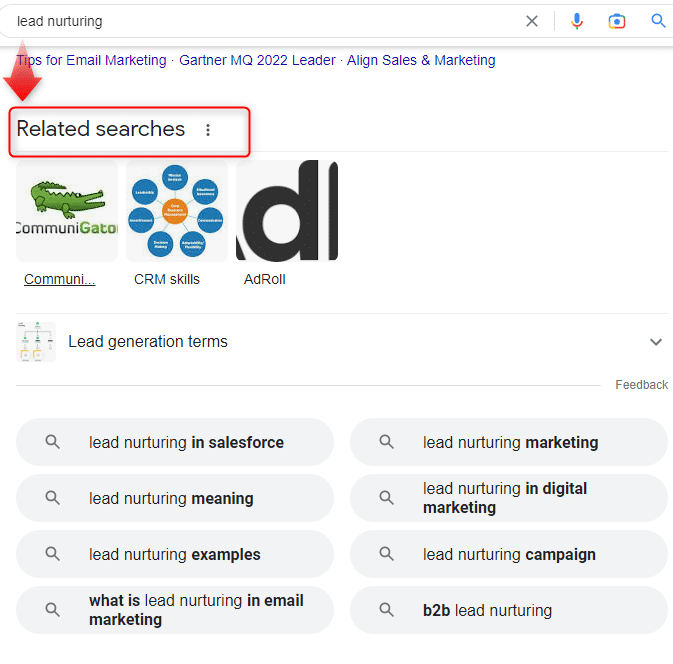The width and height of the screenshot is (673, 664).
Task: Click search icon beside "lead nurturing meaning"
Action: 53,498
